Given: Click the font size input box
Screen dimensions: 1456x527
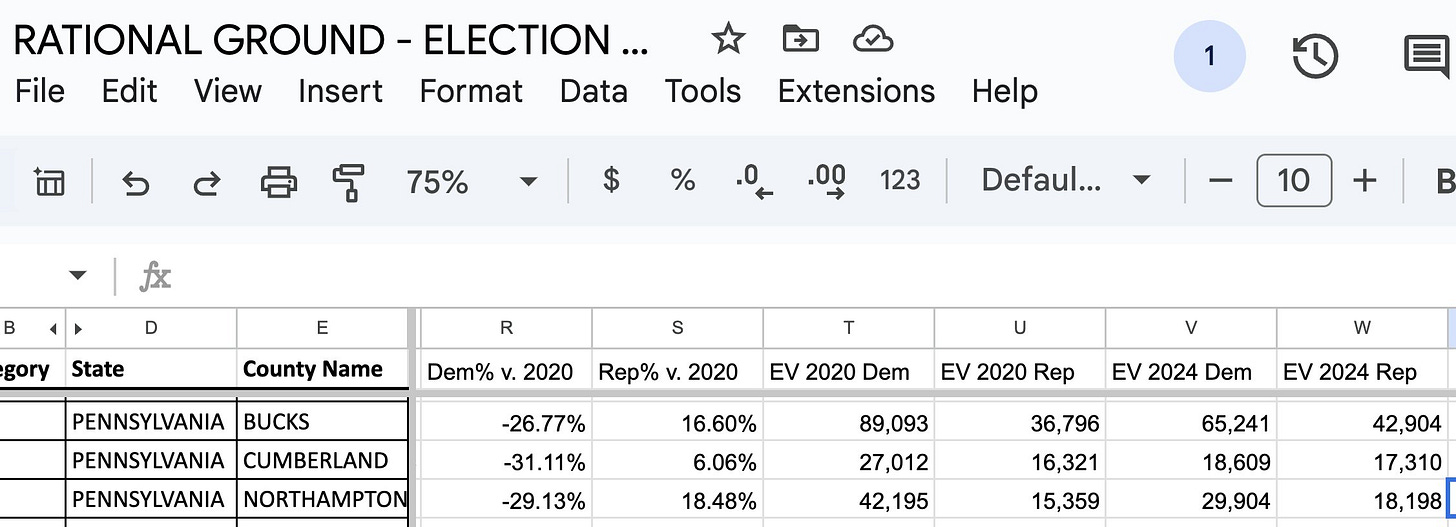Looking at the screenshot, I should pos(1293,180).
